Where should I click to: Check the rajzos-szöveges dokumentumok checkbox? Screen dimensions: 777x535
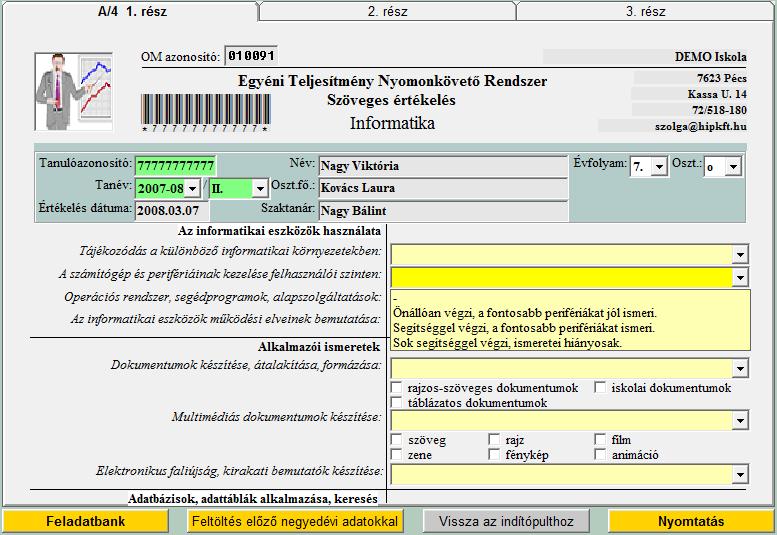coord(398,388)
